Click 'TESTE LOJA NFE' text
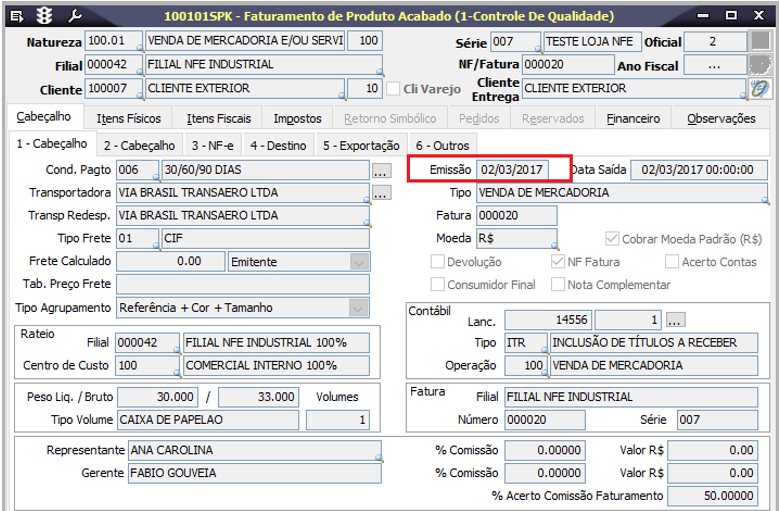This screenshot has width=780, height=511. 589,41
